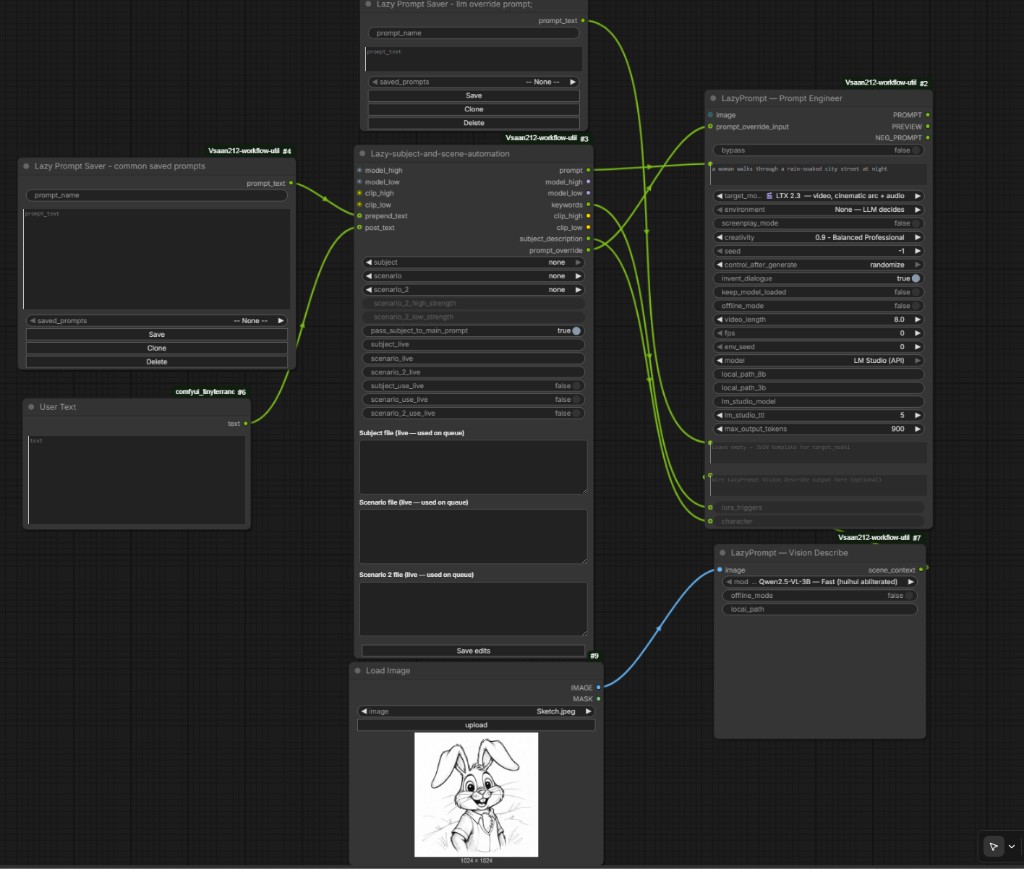Click Save in llm override prompt node
1024x869 pixels.
[473, 95]
